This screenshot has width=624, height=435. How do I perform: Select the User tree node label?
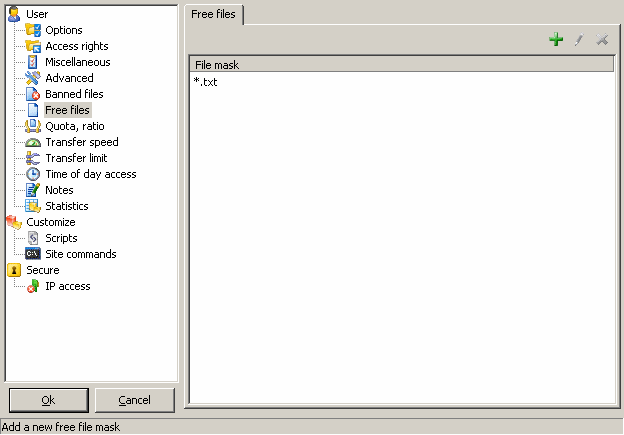(x=37, y=14)
